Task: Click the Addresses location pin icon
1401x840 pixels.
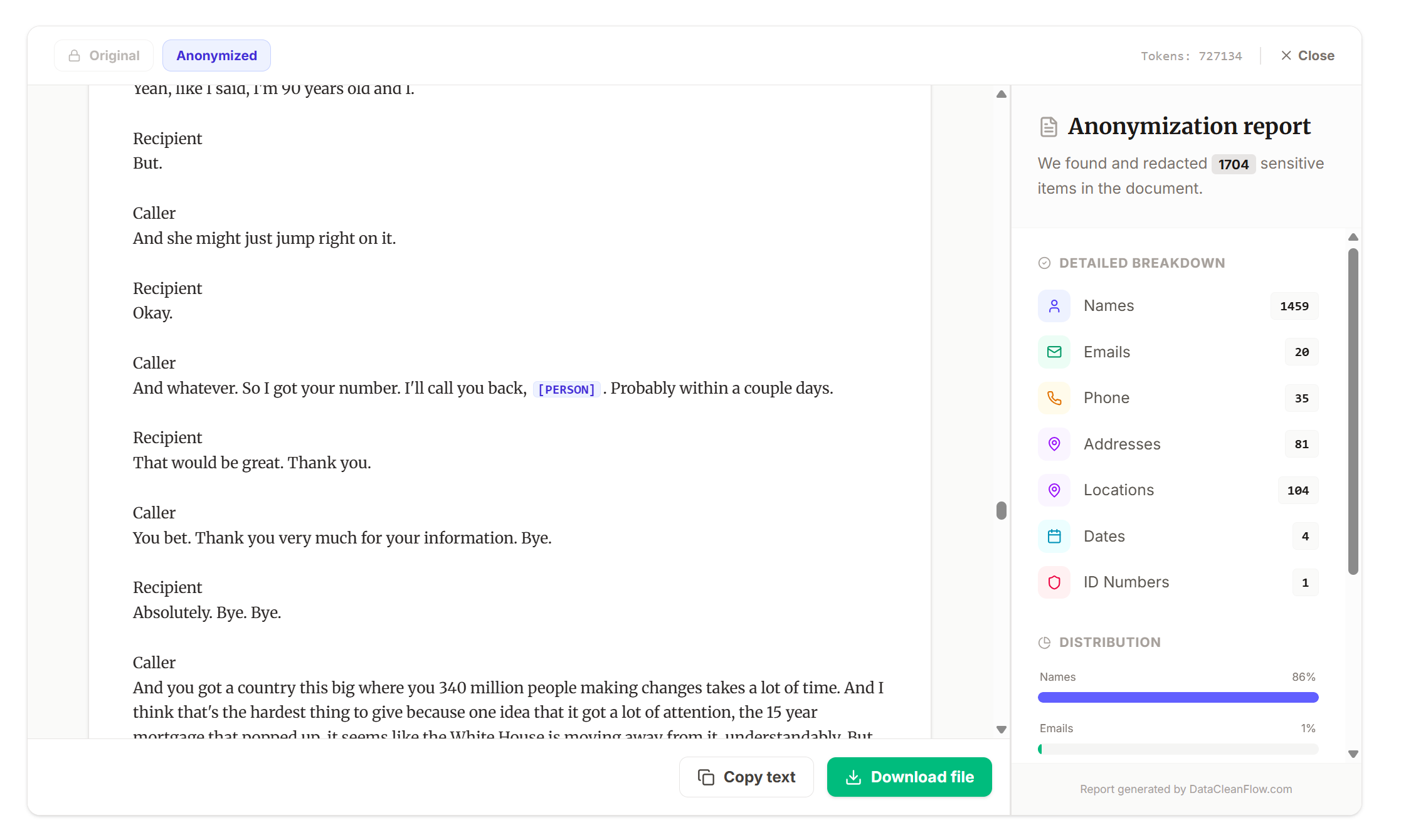Action: (x=1054, y=444)
